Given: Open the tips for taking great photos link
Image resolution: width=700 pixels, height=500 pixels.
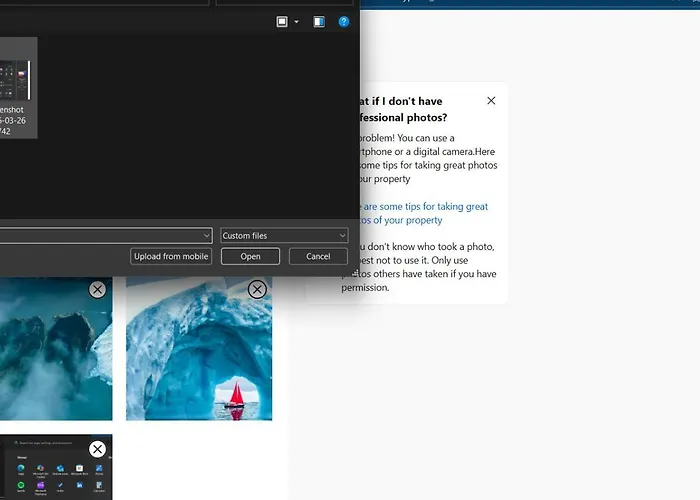Looking at the screenshot, I should (x=420, y=213).
